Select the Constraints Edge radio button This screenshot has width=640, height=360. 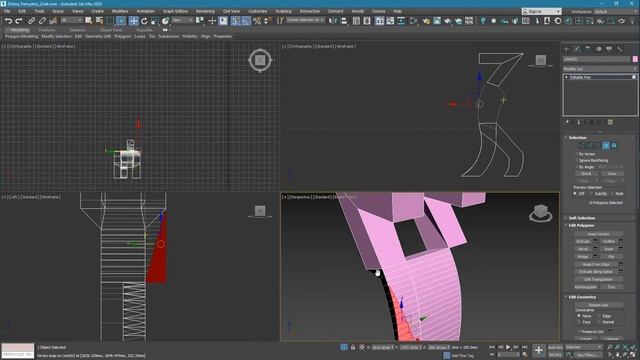coord(599,316)
